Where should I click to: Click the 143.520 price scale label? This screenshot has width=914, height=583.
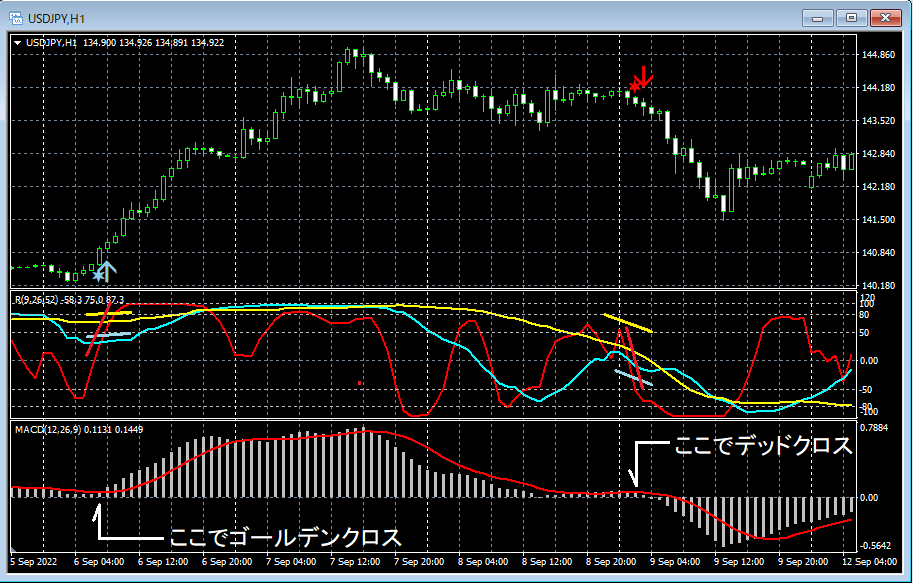[878, 121]
